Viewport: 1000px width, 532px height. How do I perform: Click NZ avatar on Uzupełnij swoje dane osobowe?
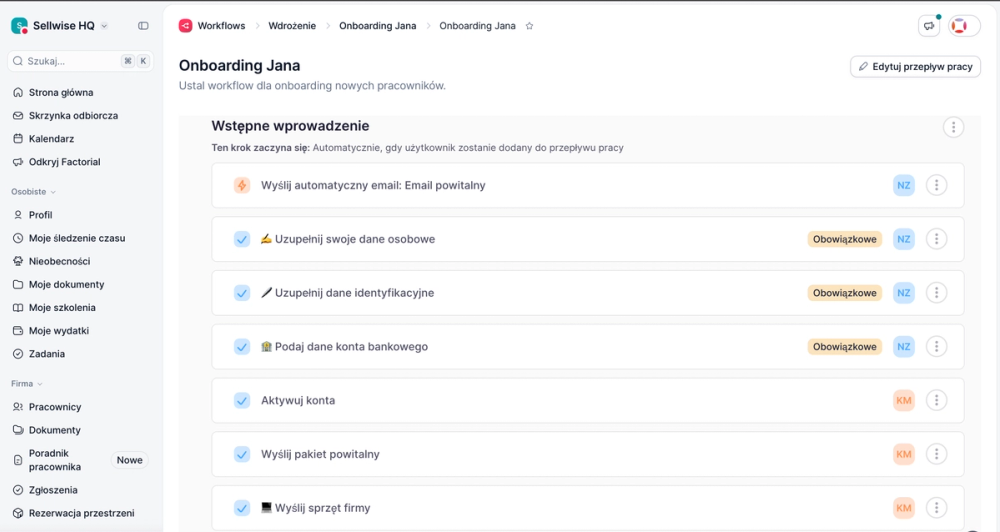(904, 239)
